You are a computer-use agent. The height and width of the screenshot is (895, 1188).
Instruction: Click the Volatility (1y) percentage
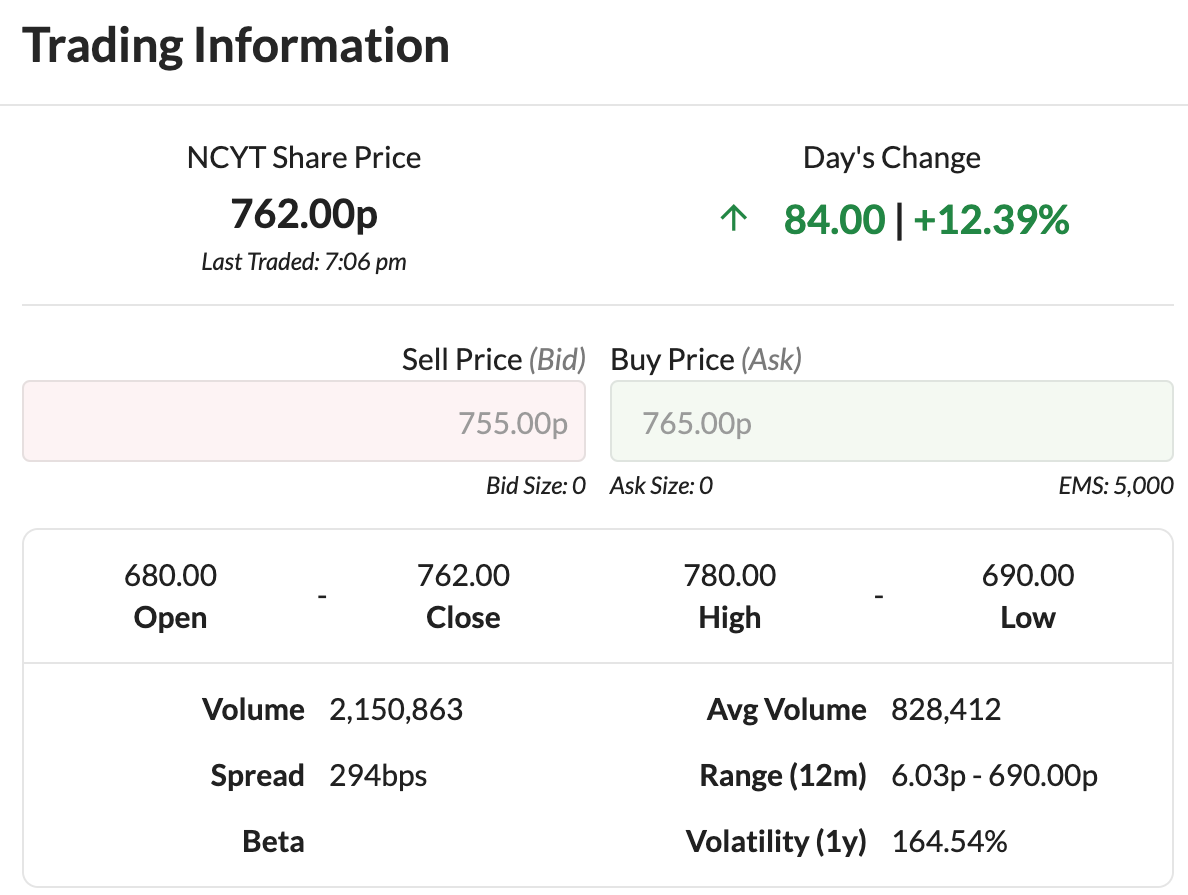pyautogui.click(x=949, y=842)
